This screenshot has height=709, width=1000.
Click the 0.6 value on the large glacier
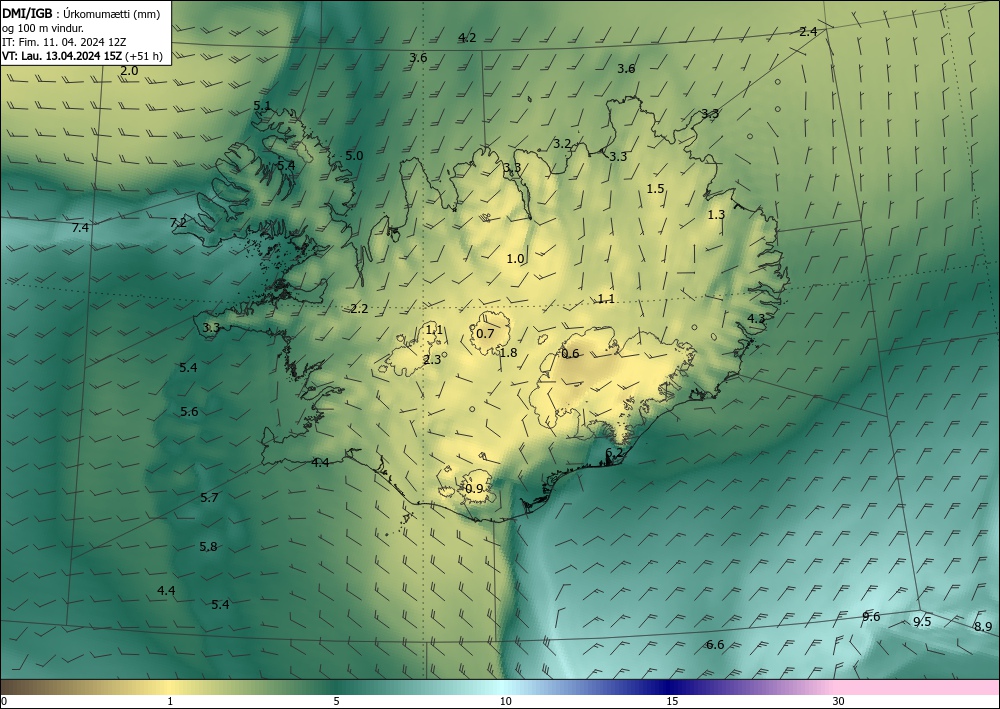pyautogui.click(x=570, y=354)
